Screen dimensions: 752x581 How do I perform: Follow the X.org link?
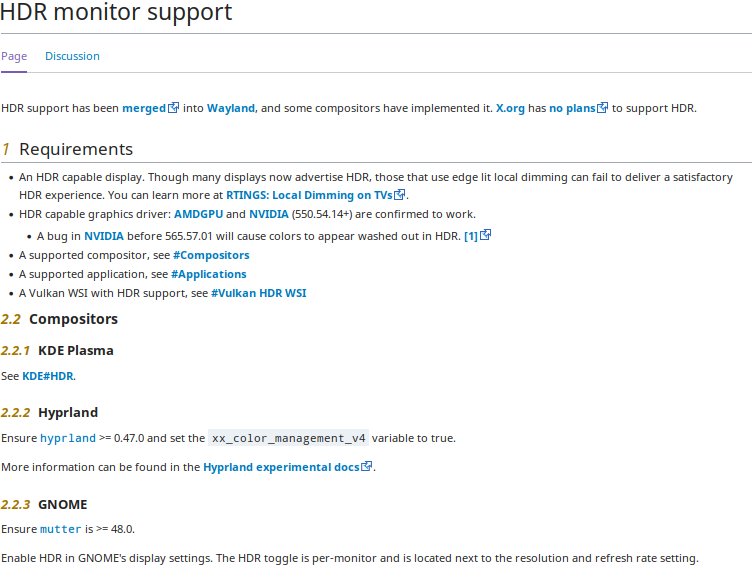pos(510,108)
